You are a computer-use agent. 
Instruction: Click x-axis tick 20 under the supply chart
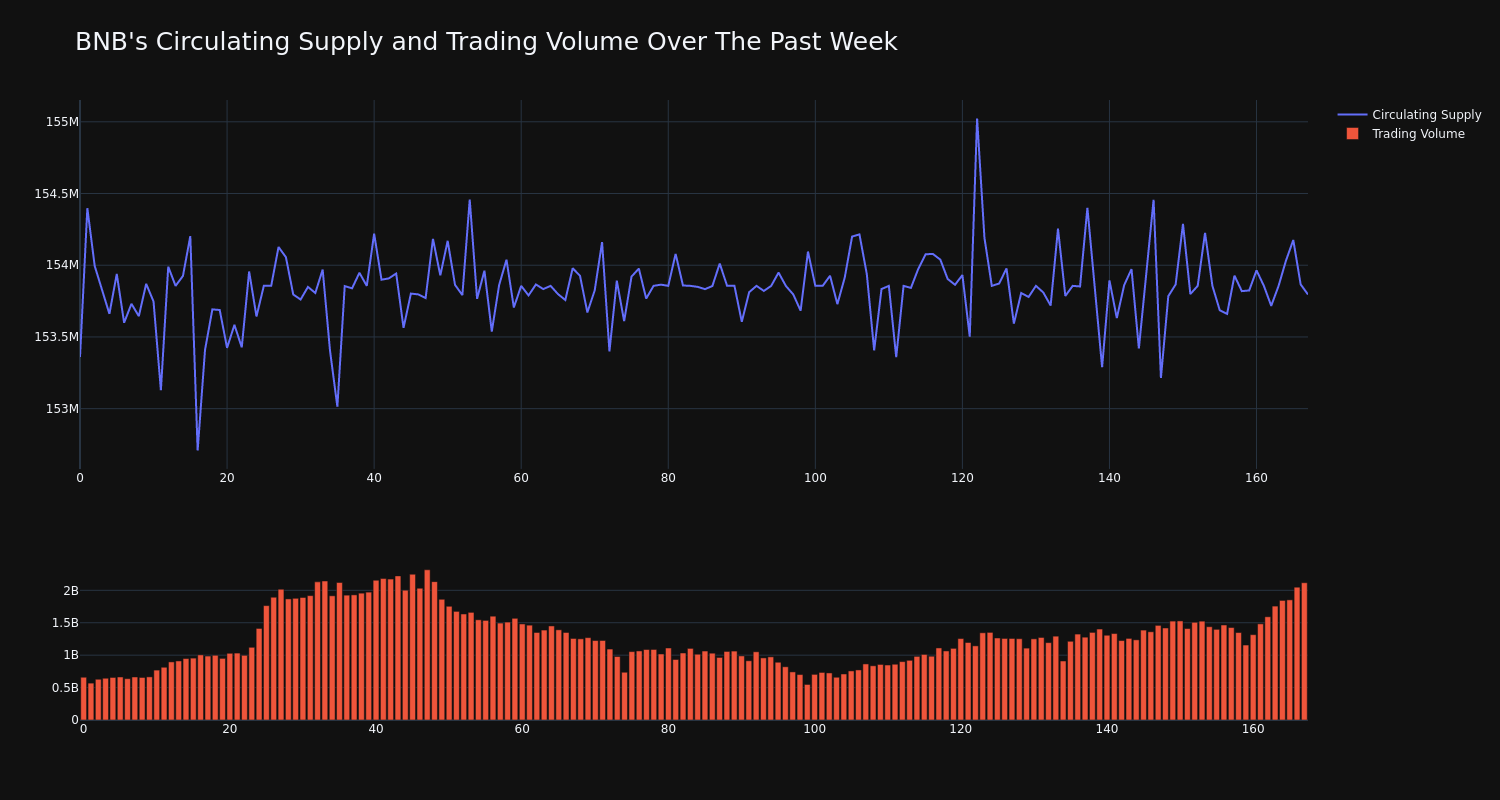click(227, 478)
